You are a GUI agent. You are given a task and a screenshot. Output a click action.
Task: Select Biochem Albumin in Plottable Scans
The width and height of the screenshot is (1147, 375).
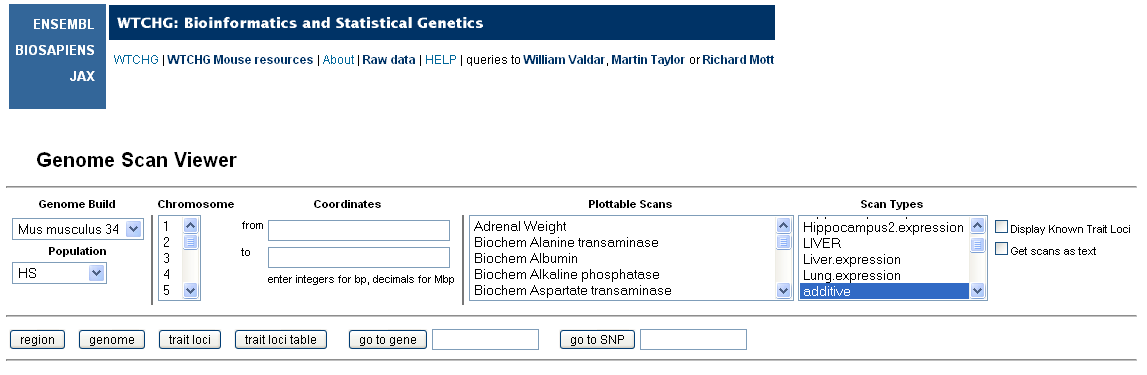click(526, 259)
